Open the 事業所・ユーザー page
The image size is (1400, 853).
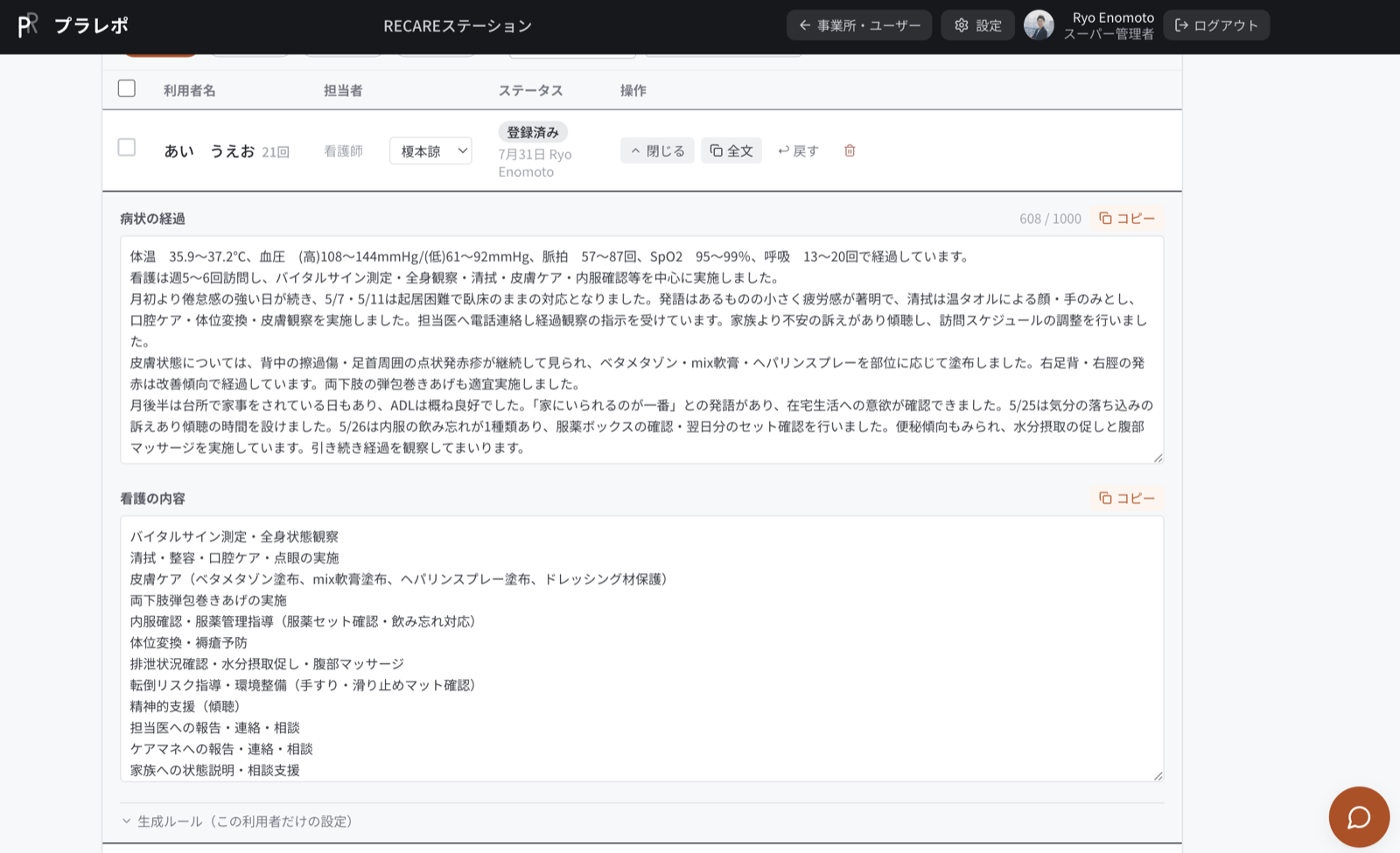pos(859,25)
